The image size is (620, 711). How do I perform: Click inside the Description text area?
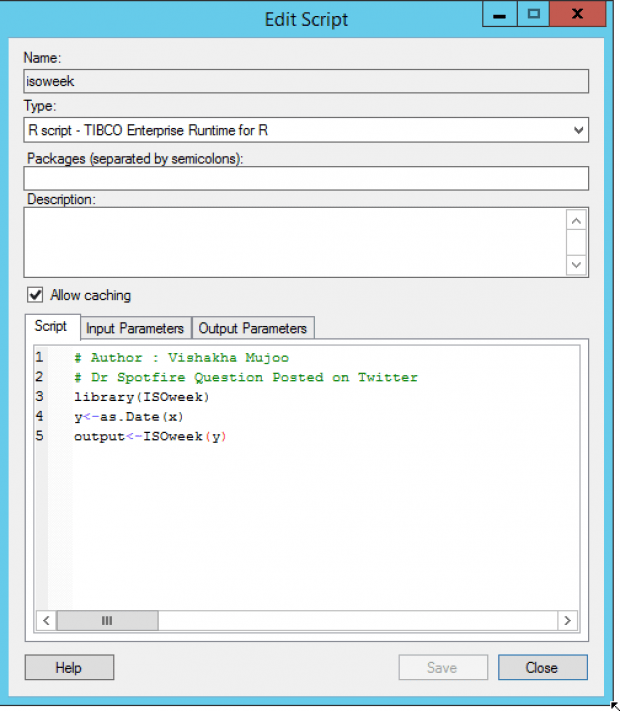click(295, 243)
